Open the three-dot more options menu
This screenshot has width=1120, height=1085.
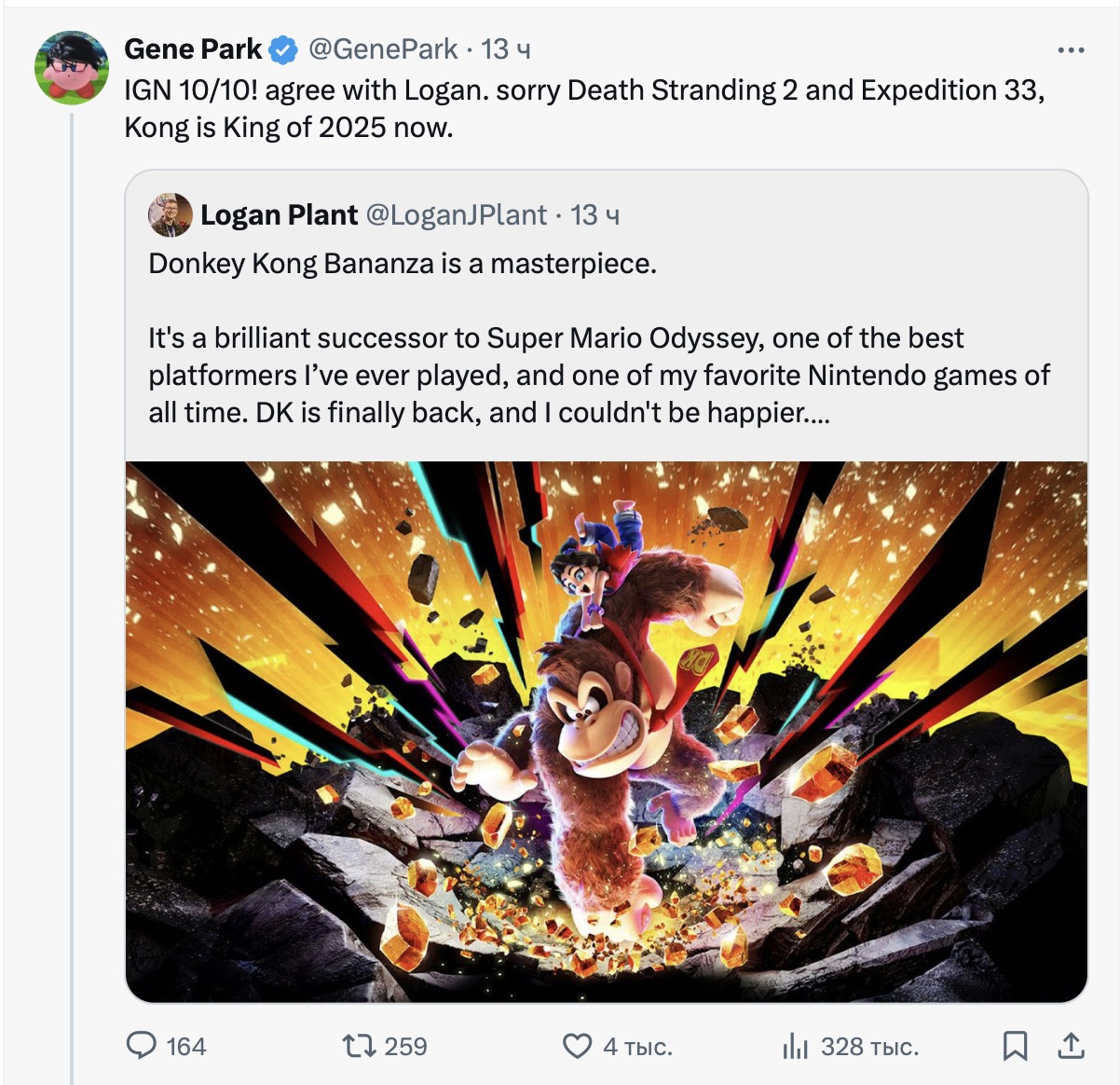pyautogui.click(x=1071, y=50)
